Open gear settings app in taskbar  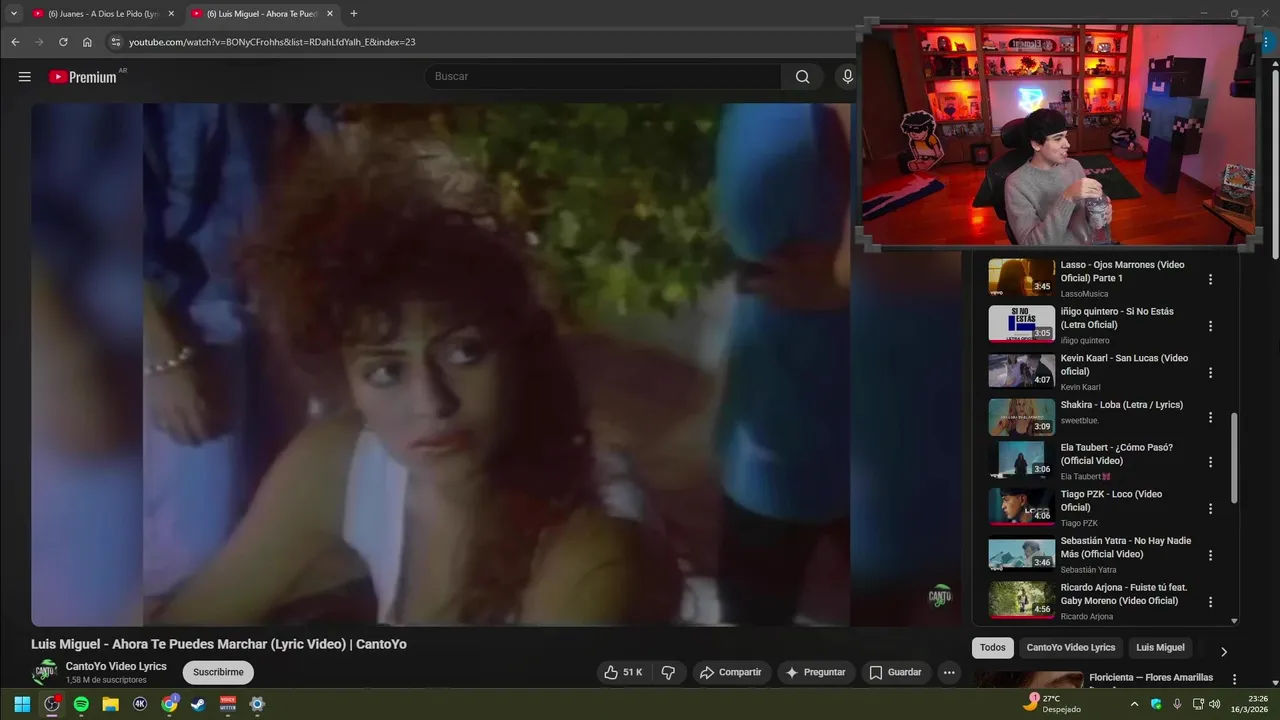pyautogui.click(x=257, y=704)
